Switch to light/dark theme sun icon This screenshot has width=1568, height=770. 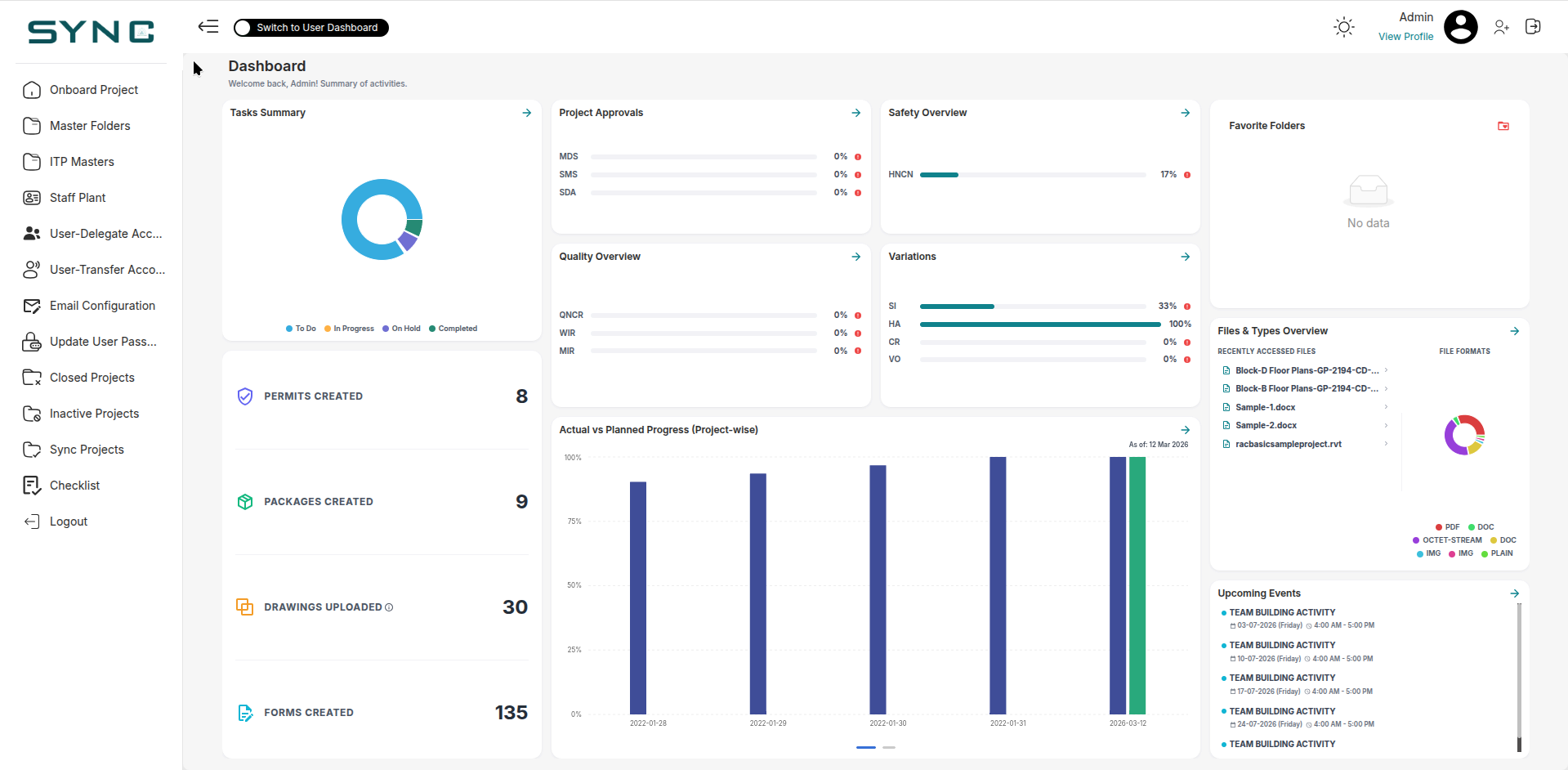(1343, 27)
